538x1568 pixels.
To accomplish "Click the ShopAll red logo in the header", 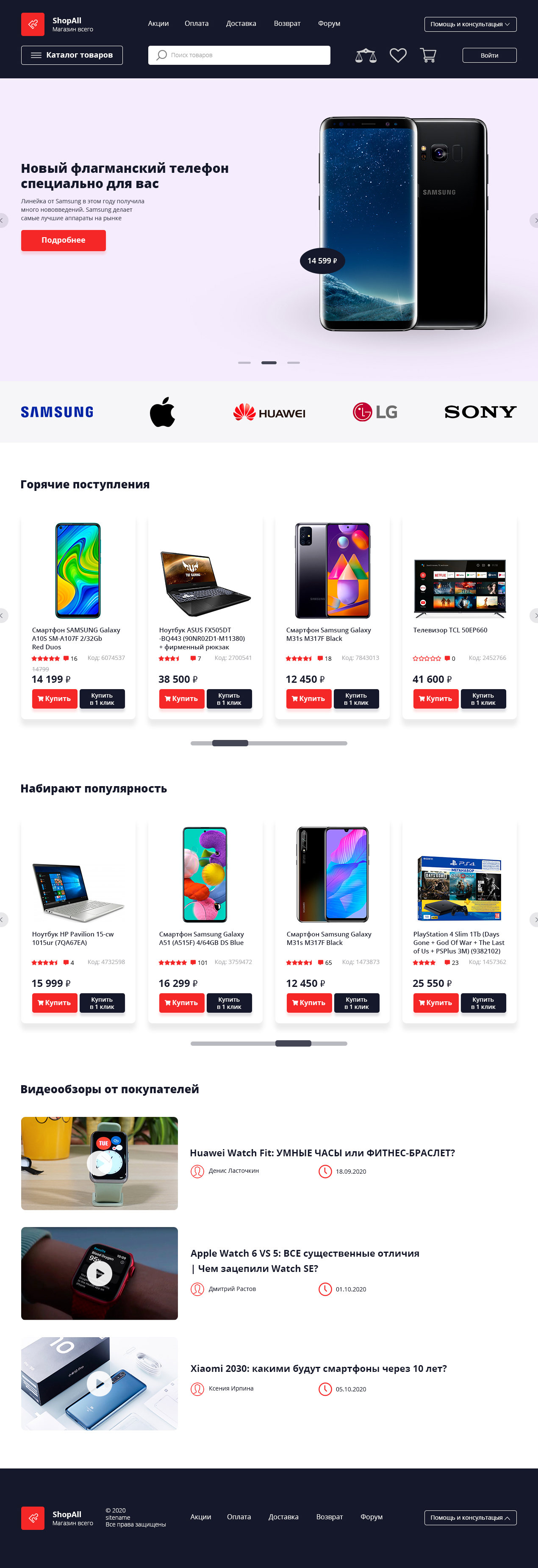I will 33,24.
